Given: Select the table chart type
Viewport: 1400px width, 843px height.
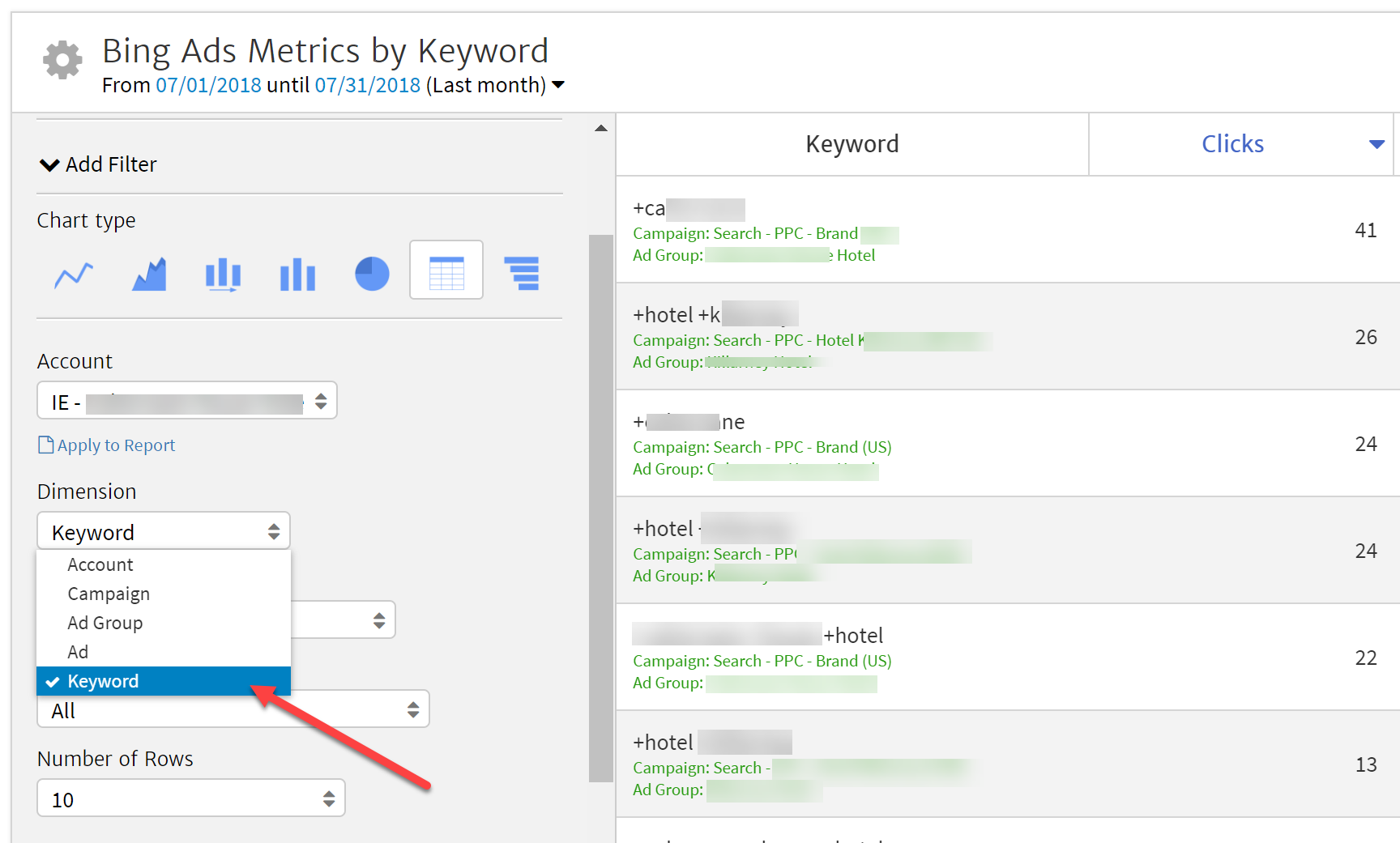Looking at the screenshot, I should 446,270.
